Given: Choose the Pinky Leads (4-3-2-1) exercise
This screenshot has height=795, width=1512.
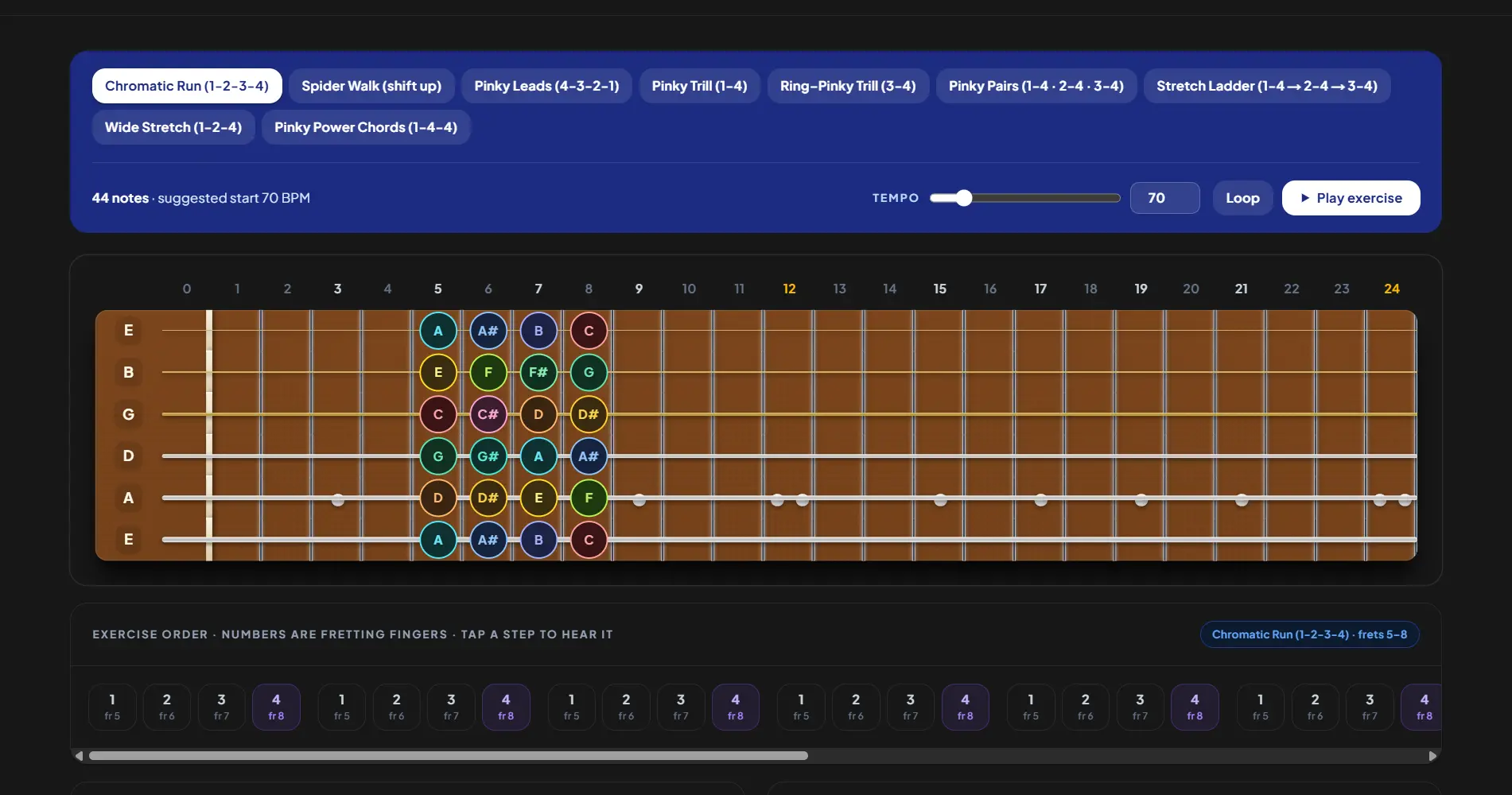Looking at the screenshot, I should coord(546,86).
